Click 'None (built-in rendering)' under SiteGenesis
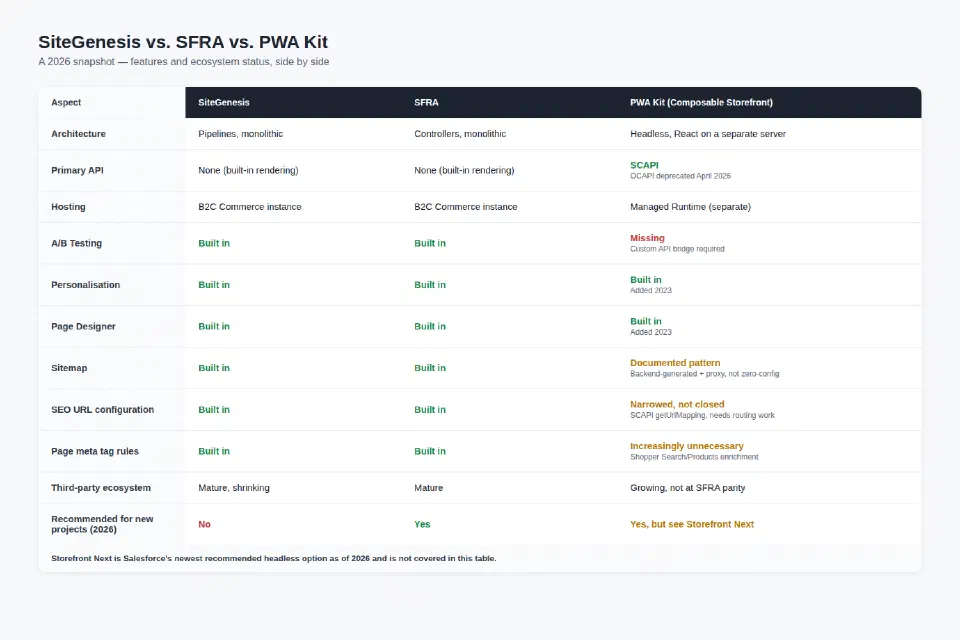Image resolution: width=960 pixels, height=640 pixels. tap(249, 170)
